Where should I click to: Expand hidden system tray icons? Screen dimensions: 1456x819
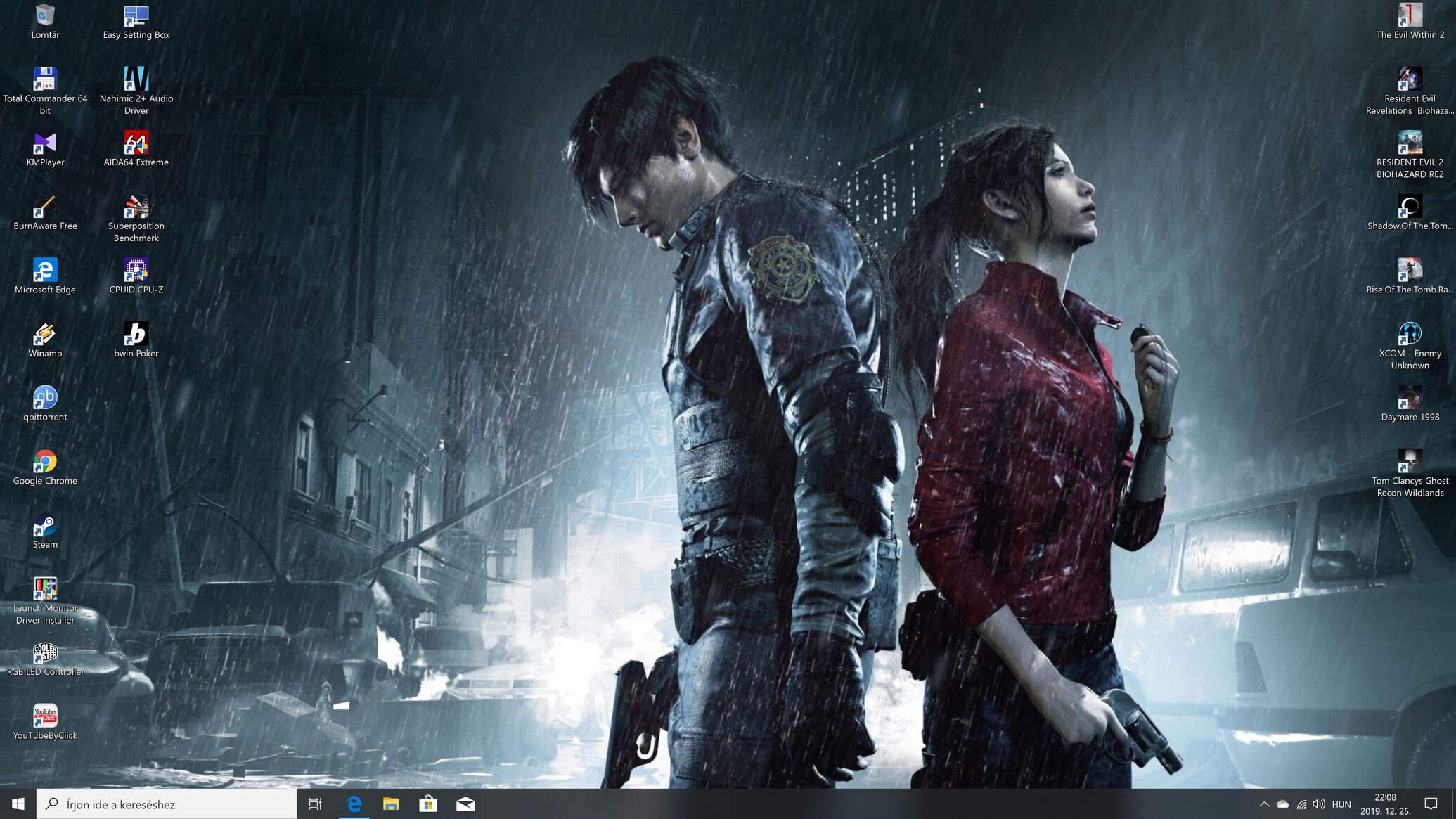pyautogui.click(x=1264, y=804)
